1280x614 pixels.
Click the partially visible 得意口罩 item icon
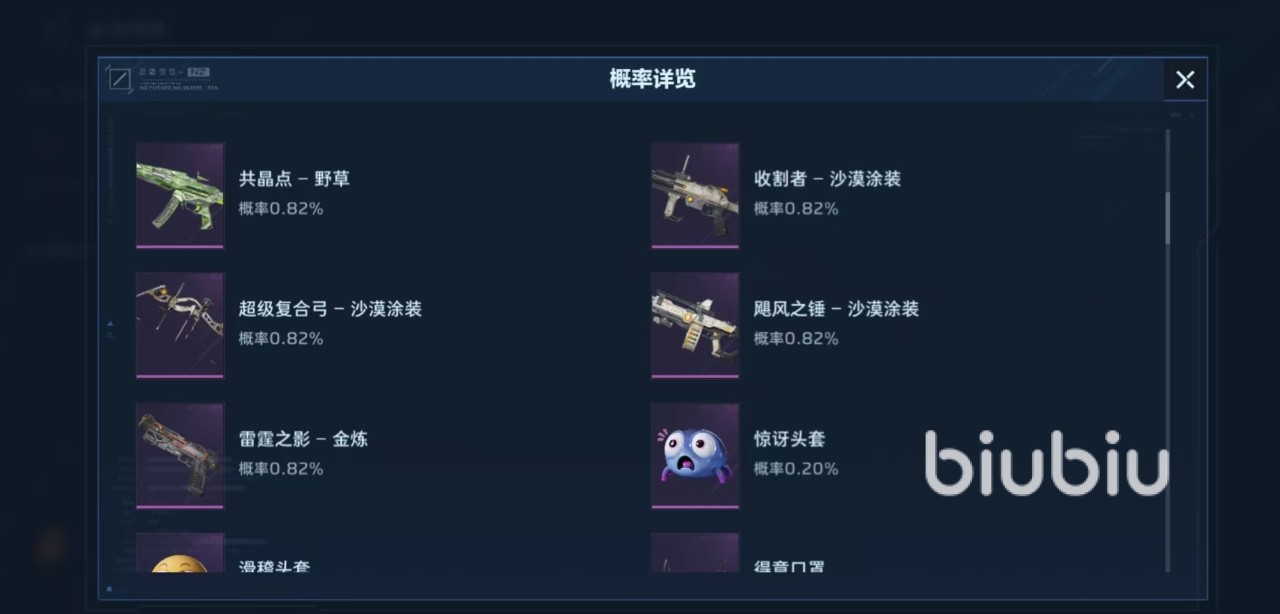(695, 553)
